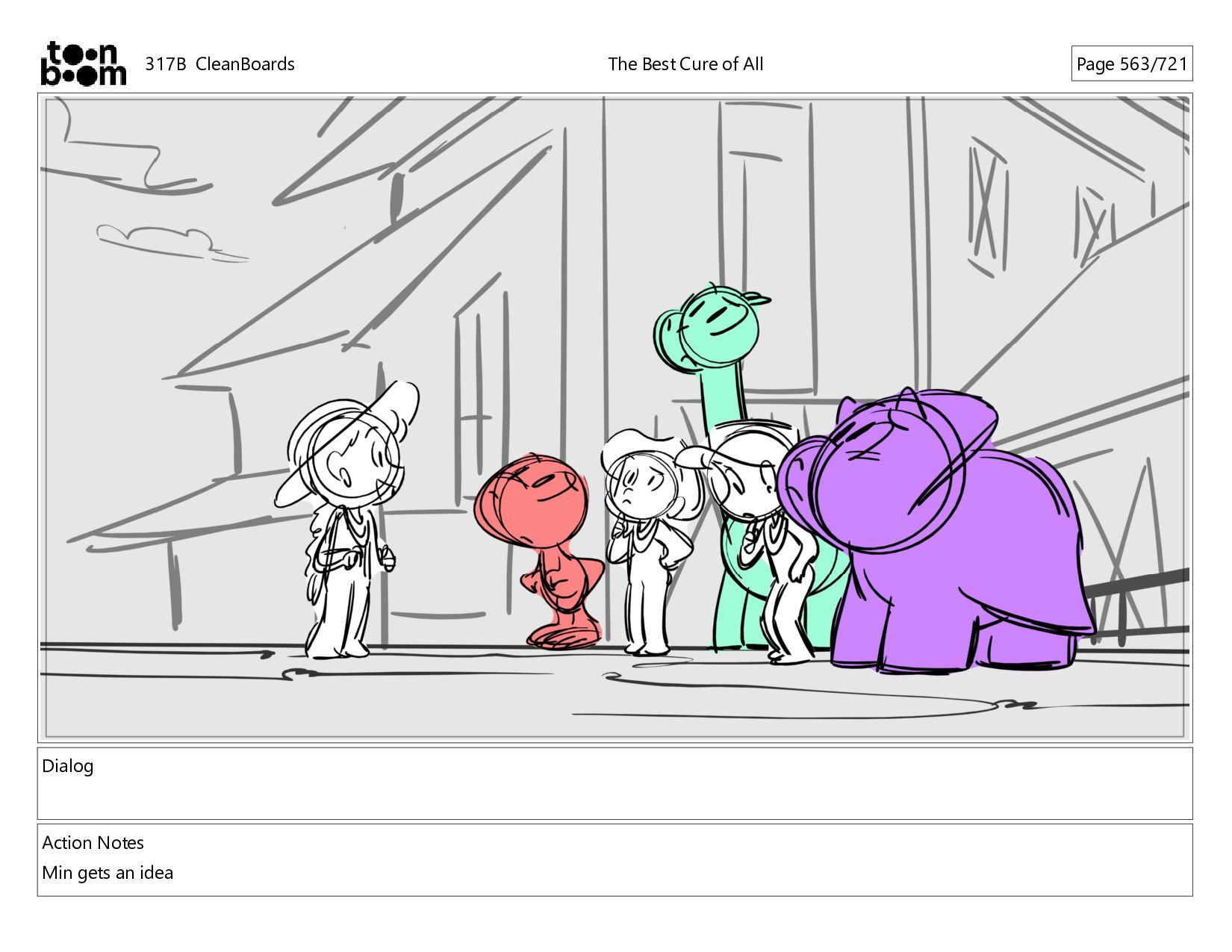Click the text 'Min gets an idea'

tap(108, 873)
